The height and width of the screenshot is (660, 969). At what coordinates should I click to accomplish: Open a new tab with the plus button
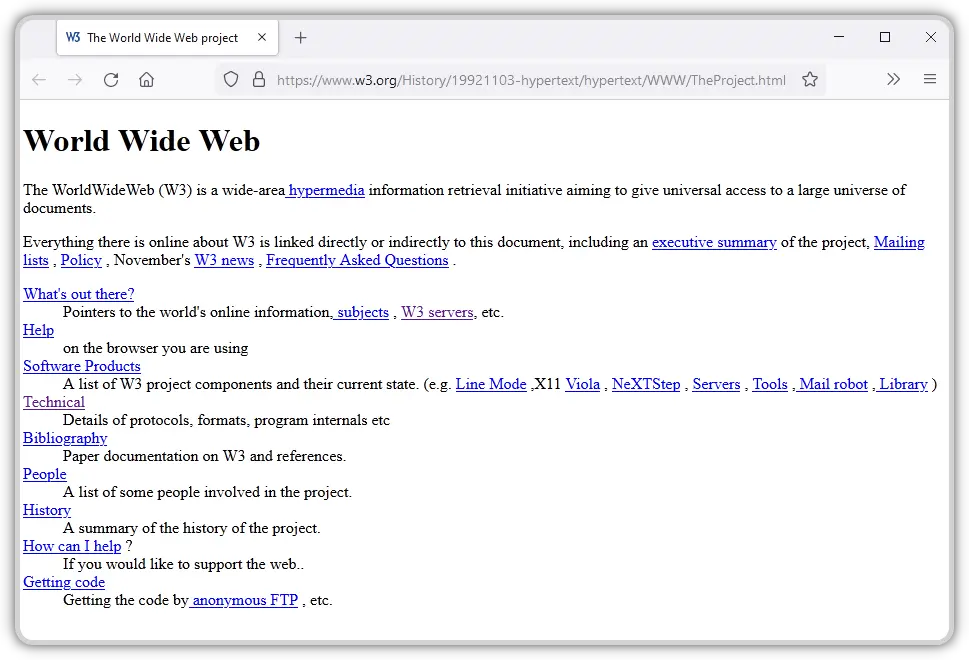(300, 37)
